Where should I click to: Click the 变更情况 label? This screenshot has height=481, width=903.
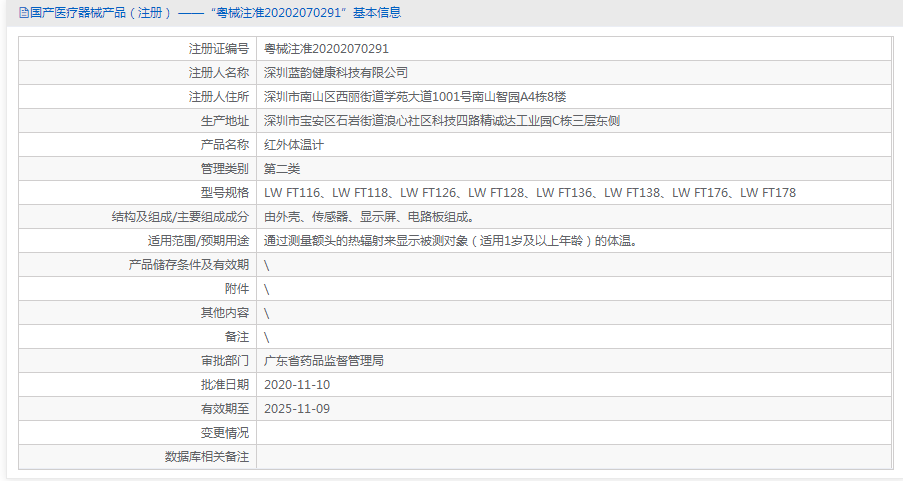pos(225,433)
